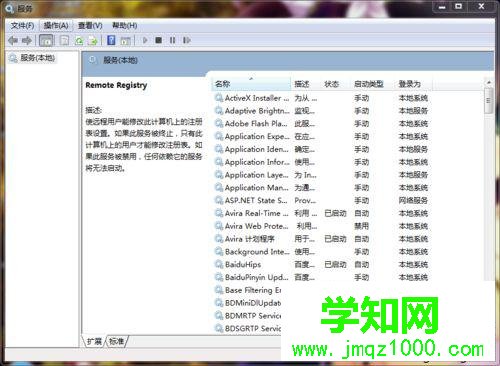This screenshot has height=366, width=500.
Task: Switch to the 标准 tab
Action: (x=116, y=341)
